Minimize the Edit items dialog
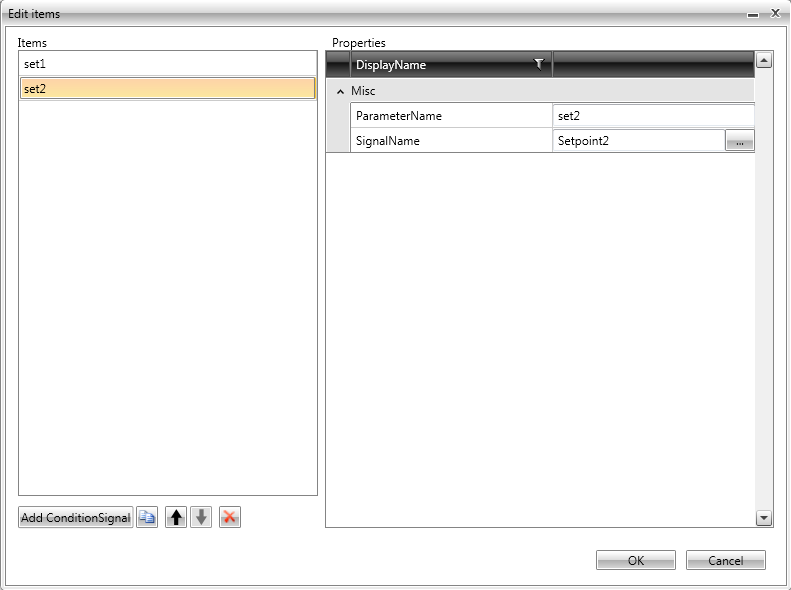The image size is (791, 590). 752,14
